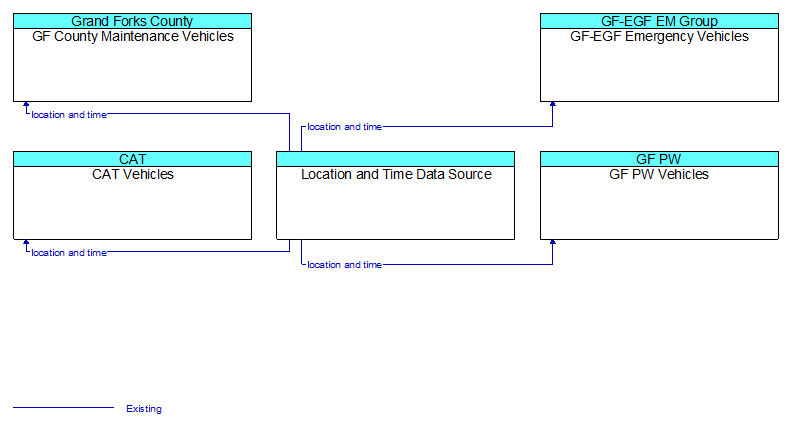Click GF County Maintenance Vehicles label
Viewport: 789px width, 427px height.
133,37
